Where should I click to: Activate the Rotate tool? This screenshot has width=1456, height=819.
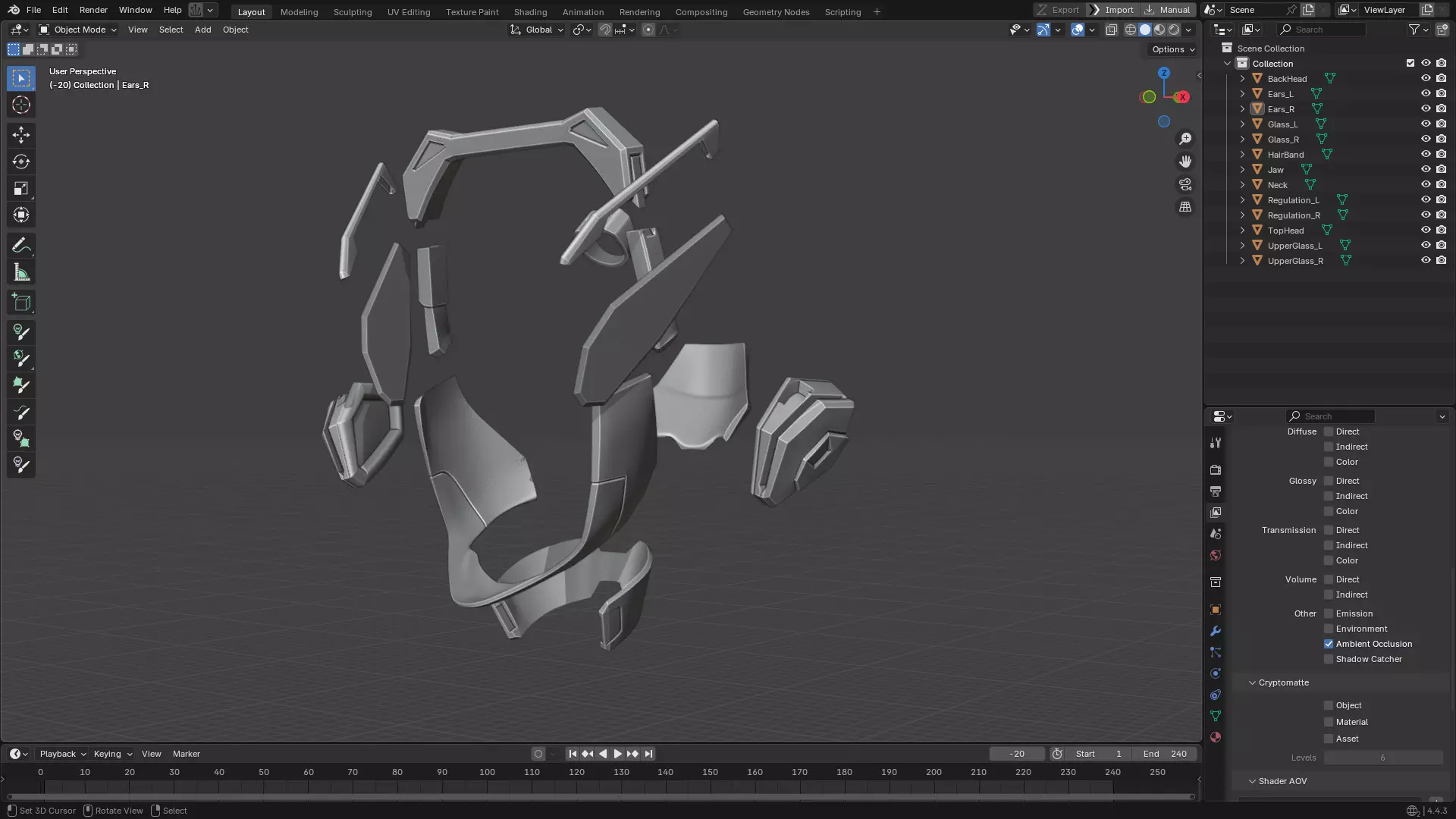pos(21,162)
